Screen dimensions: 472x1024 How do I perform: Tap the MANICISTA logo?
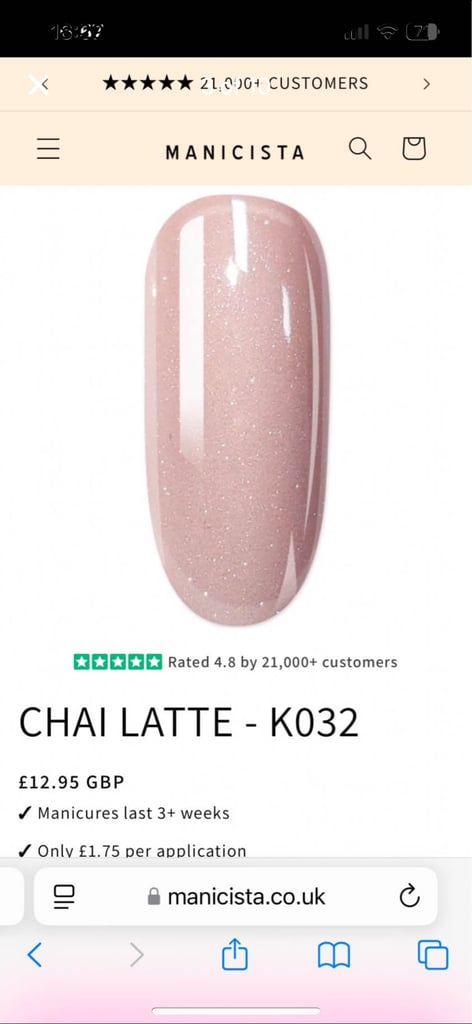point(235,153)
